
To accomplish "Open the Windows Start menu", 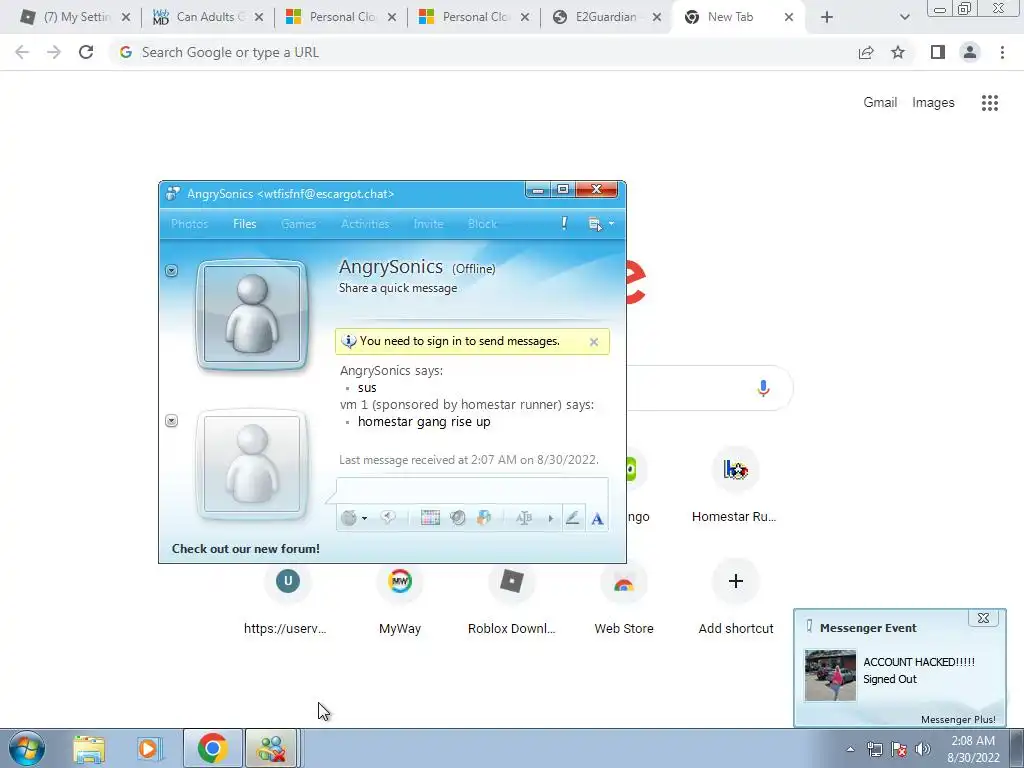I will [x=27, y=748].
